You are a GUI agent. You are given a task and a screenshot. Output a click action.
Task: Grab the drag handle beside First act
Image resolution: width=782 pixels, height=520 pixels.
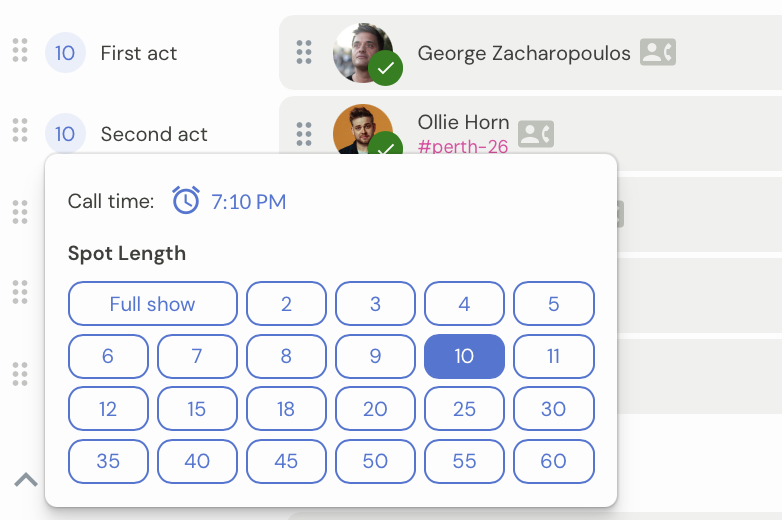click(x=20, y=50)
